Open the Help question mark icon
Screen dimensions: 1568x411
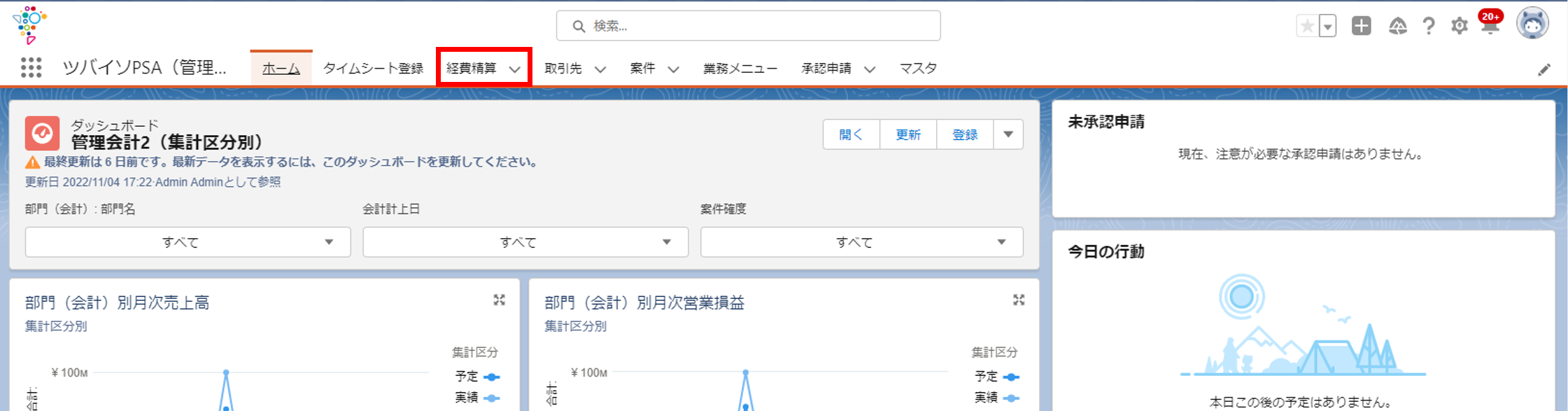[1429, 27]
